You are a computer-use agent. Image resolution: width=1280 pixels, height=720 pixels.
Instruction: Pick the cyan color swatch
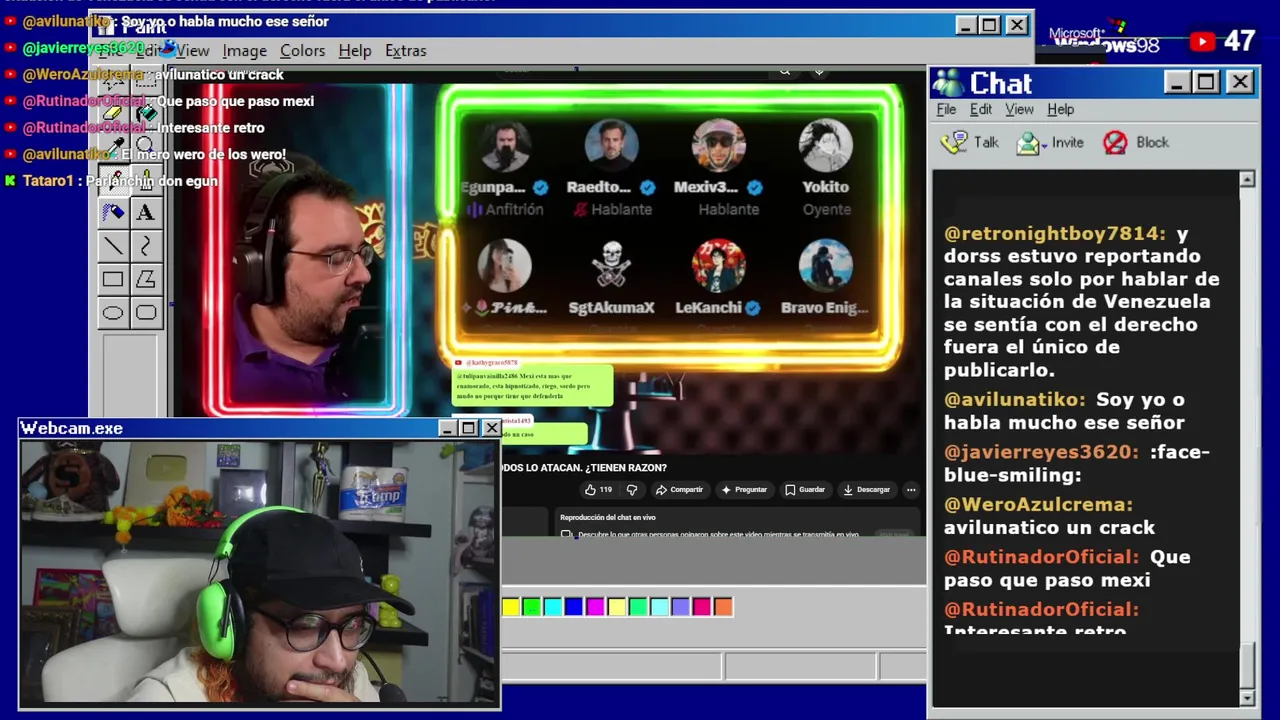coord(553,606)
